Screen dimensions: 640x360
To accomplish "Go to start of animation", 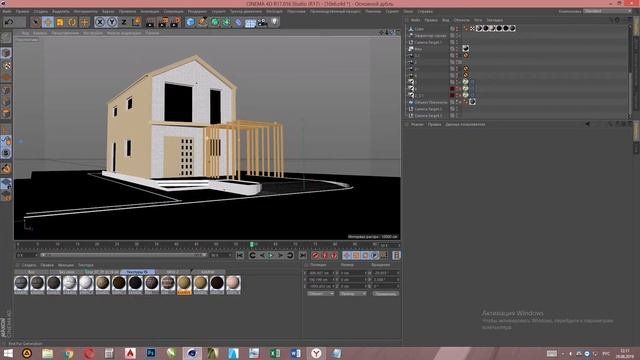I will point(240,256).
